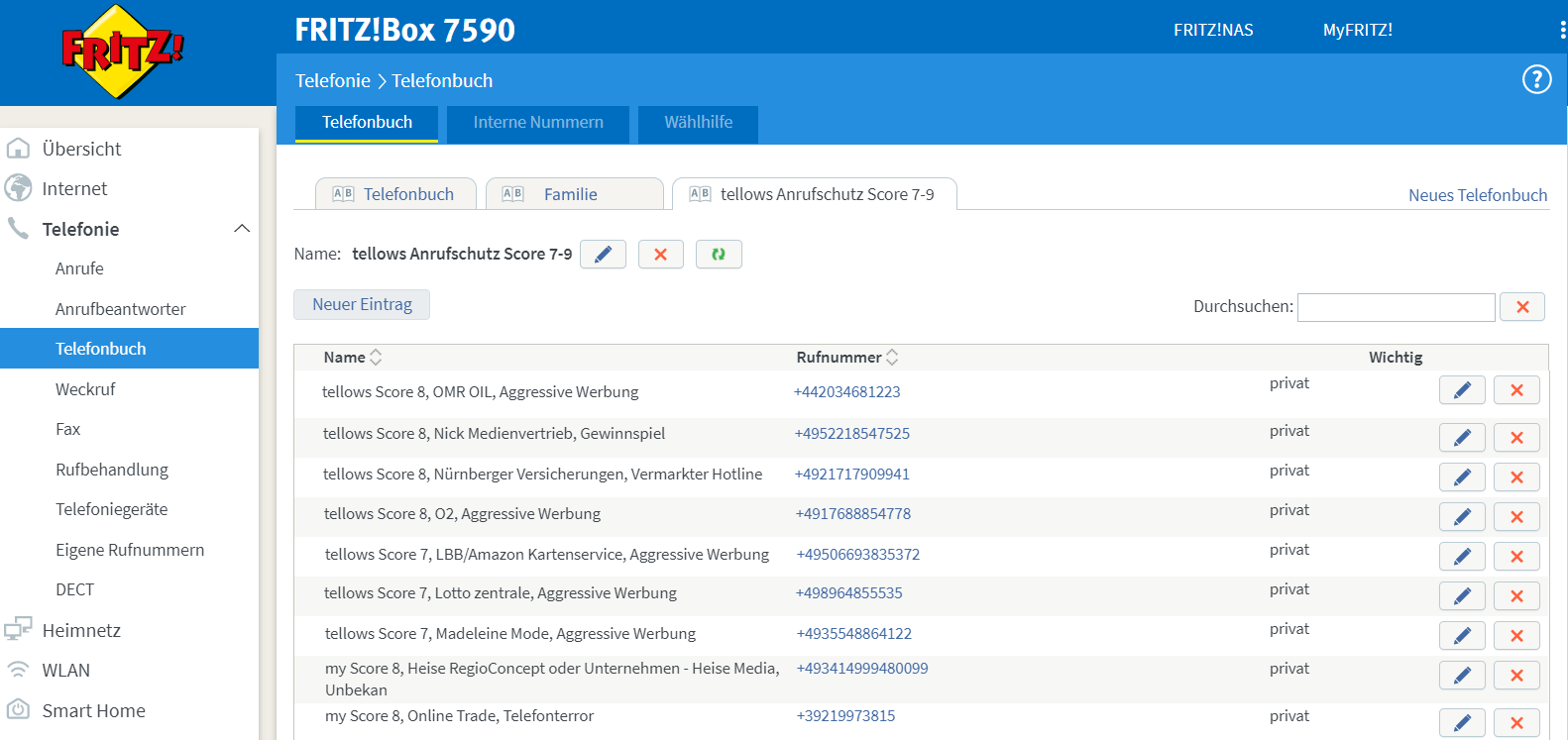Delete the Madeleine Mode entry

pos(1516,636)
